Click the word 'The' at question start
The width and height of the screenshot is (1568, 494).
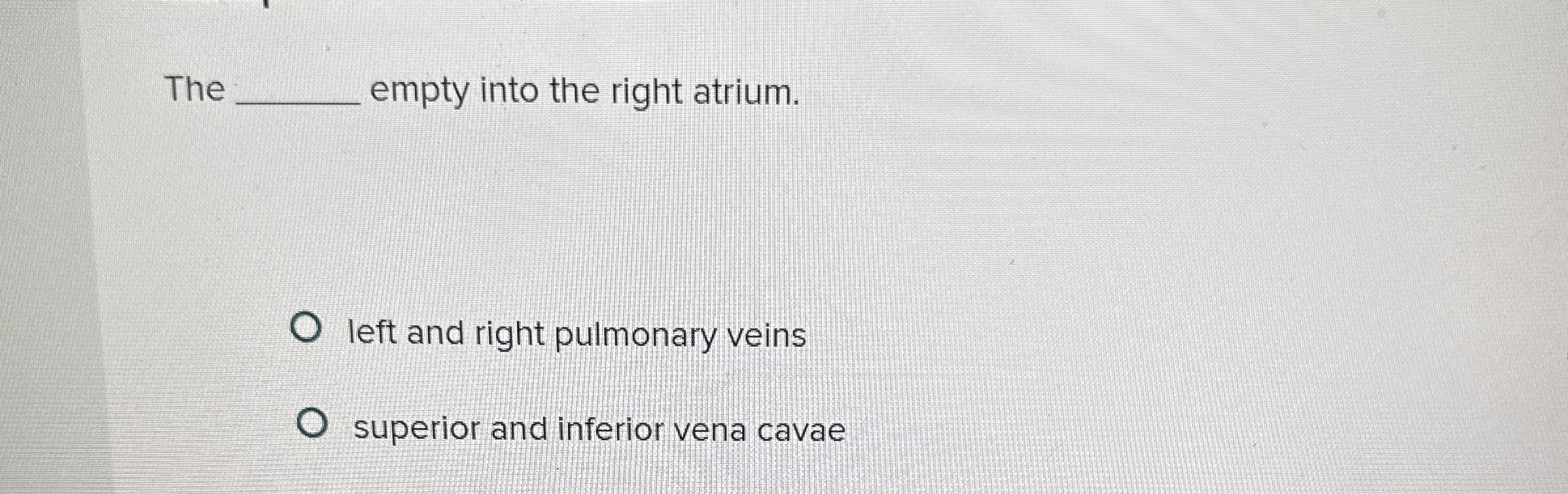(193, 90)
